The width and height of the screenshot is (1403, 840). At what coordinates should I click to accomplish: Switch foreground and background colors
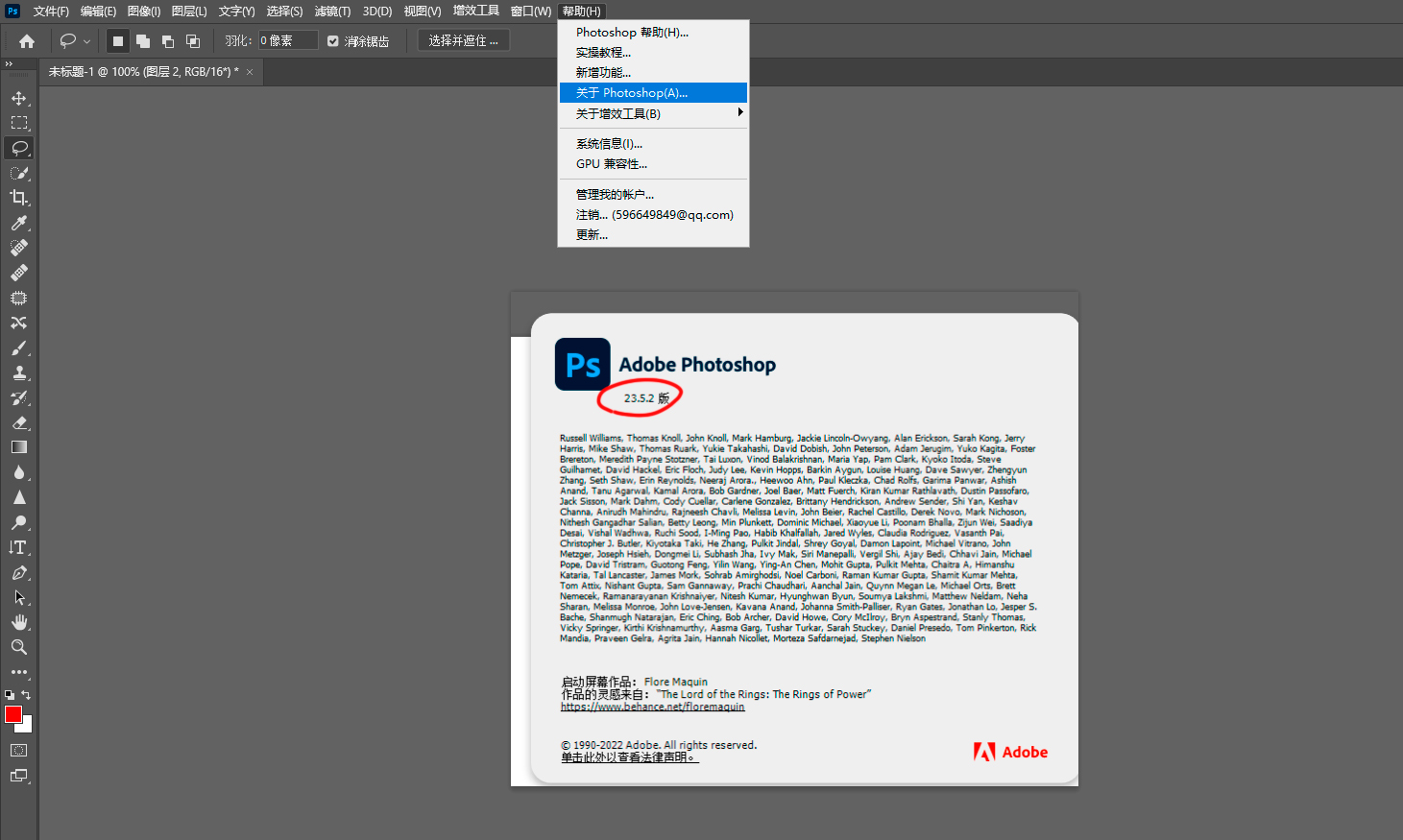(27, 694)
